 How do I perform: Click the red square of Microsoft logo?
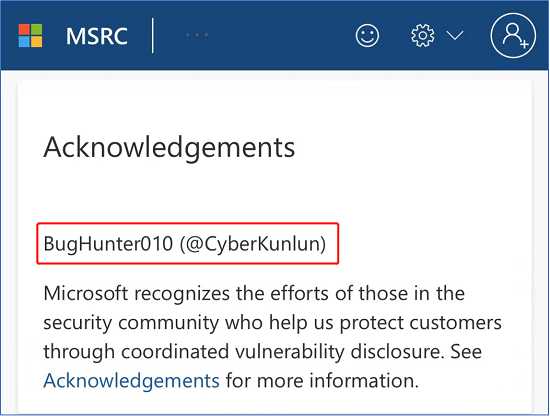24,29
